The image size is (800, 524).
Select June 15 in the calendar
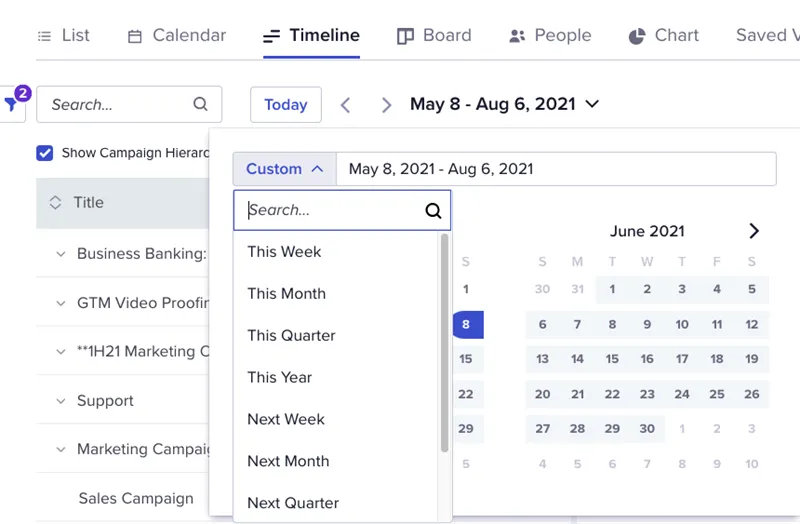pyautogui.click(x=612, y=359)
